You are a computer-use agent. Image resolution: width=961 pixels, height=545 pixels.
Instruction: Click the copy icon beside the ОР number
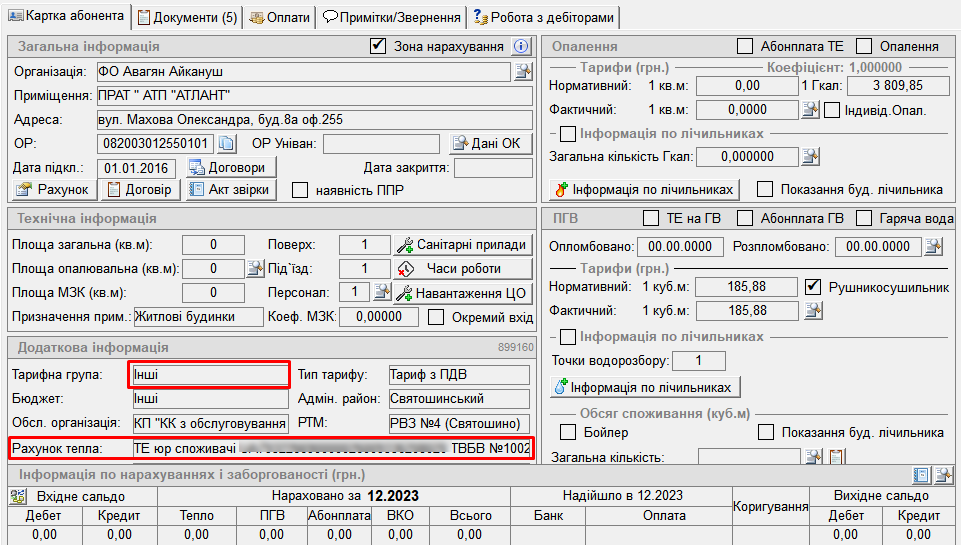pyautogui.click(x=226, y=144)
